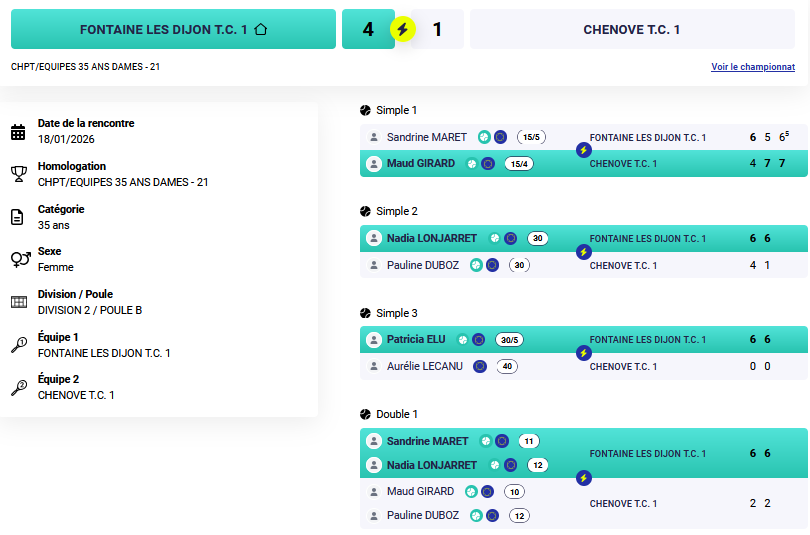Click Patricia ELU's green tennis ball icon
This screenshot has width=810, height=535.
pos(463,340)
